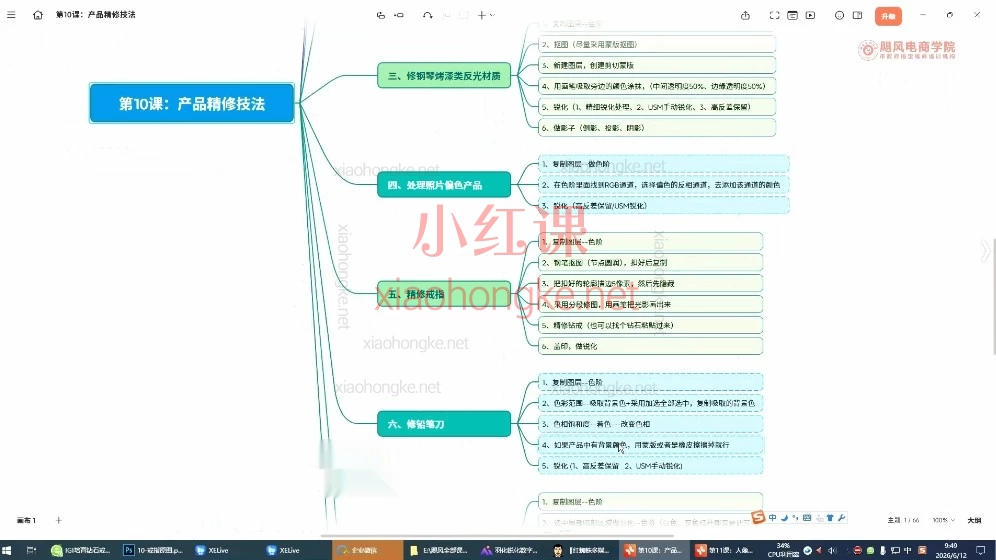The width and height of the screenshot is (996, 560).
Task: Select subtopic about 用画笔吸取旁边的颜色涂抹
Action: (x=657, y=86)
